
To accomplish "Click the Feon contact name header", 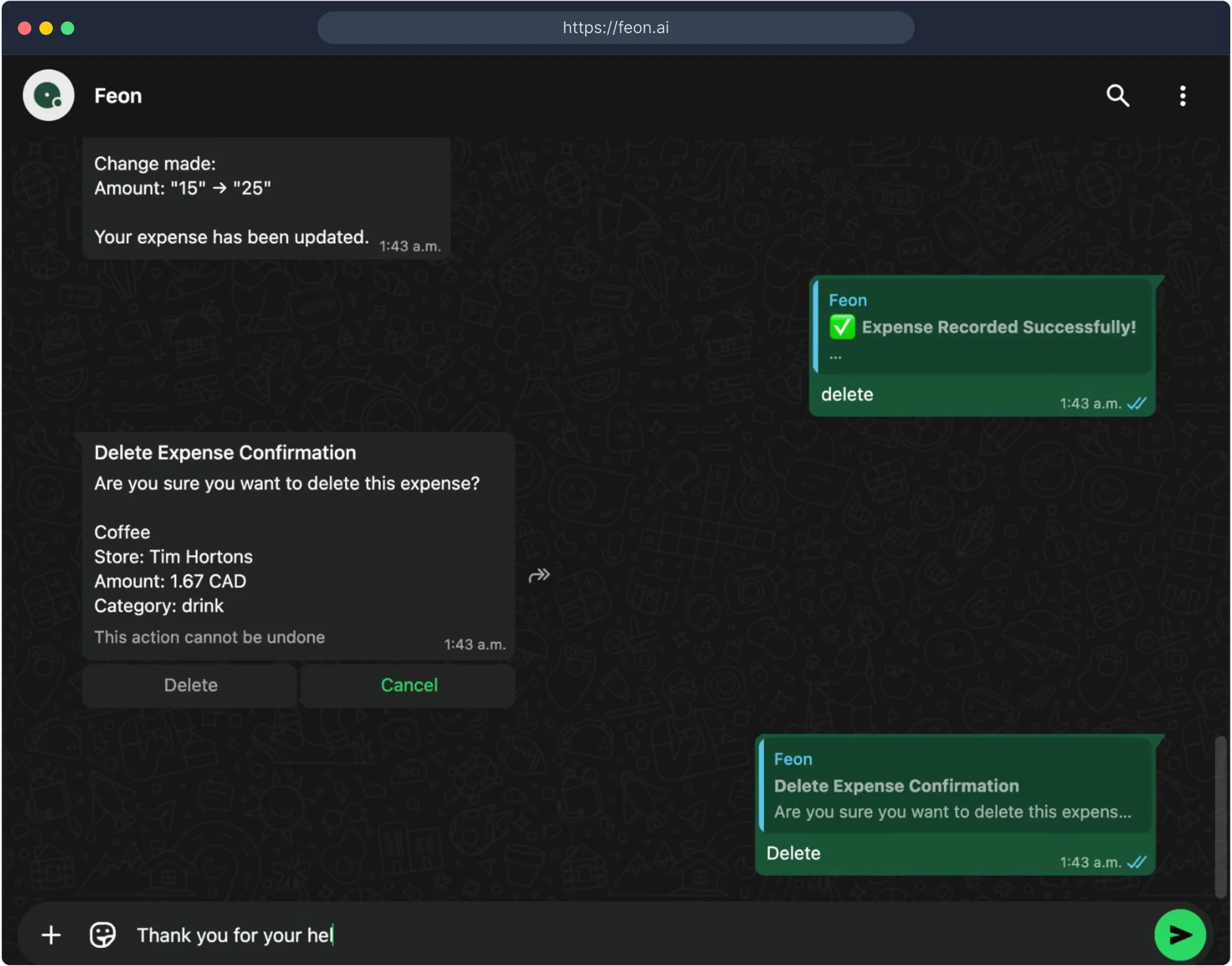I will click(118, 96).
